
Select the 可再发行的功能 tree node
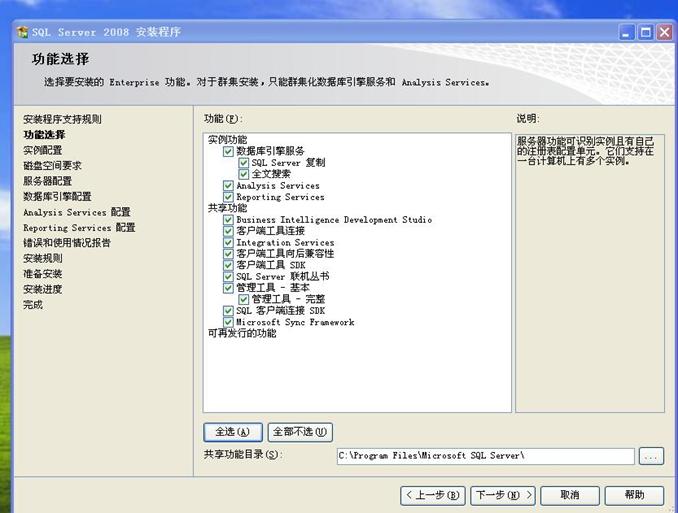point(241,334)
